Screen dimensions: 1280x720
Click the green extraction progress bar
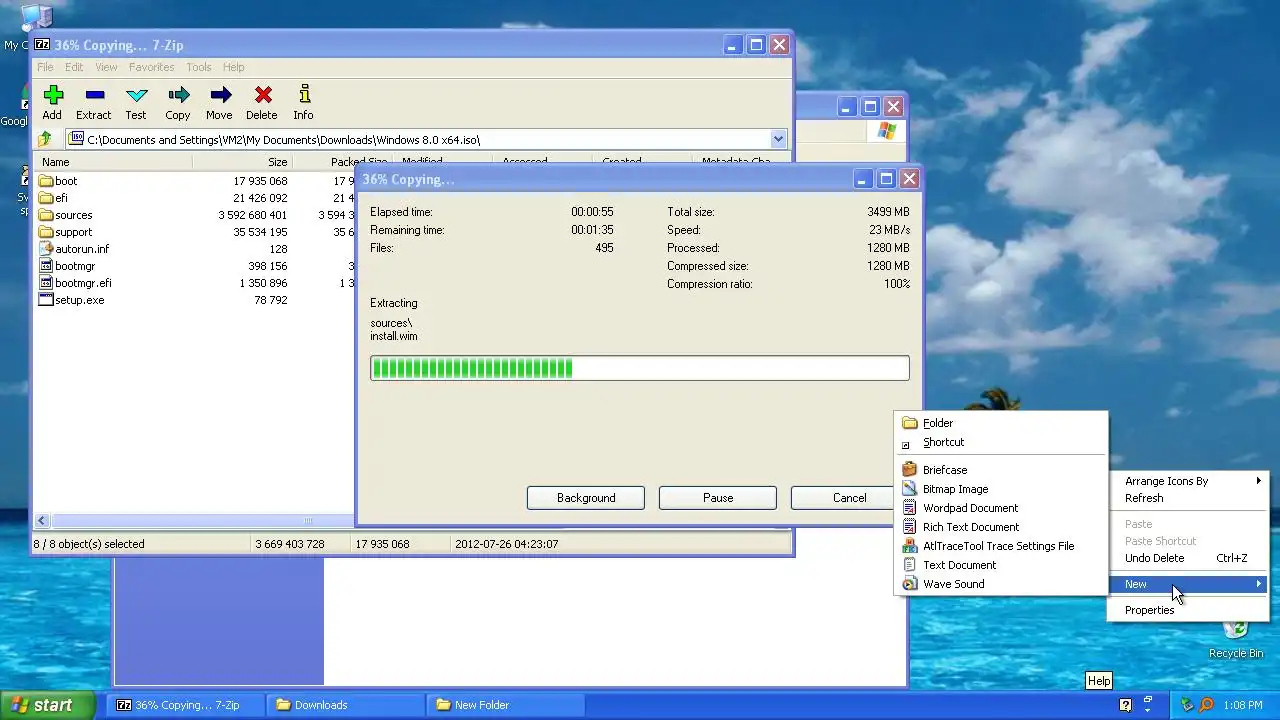(640, 368)
